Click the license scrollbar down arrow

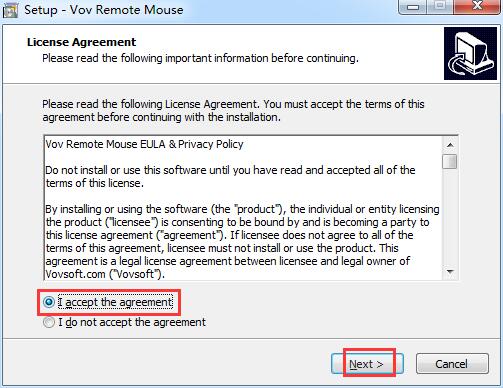450,272
